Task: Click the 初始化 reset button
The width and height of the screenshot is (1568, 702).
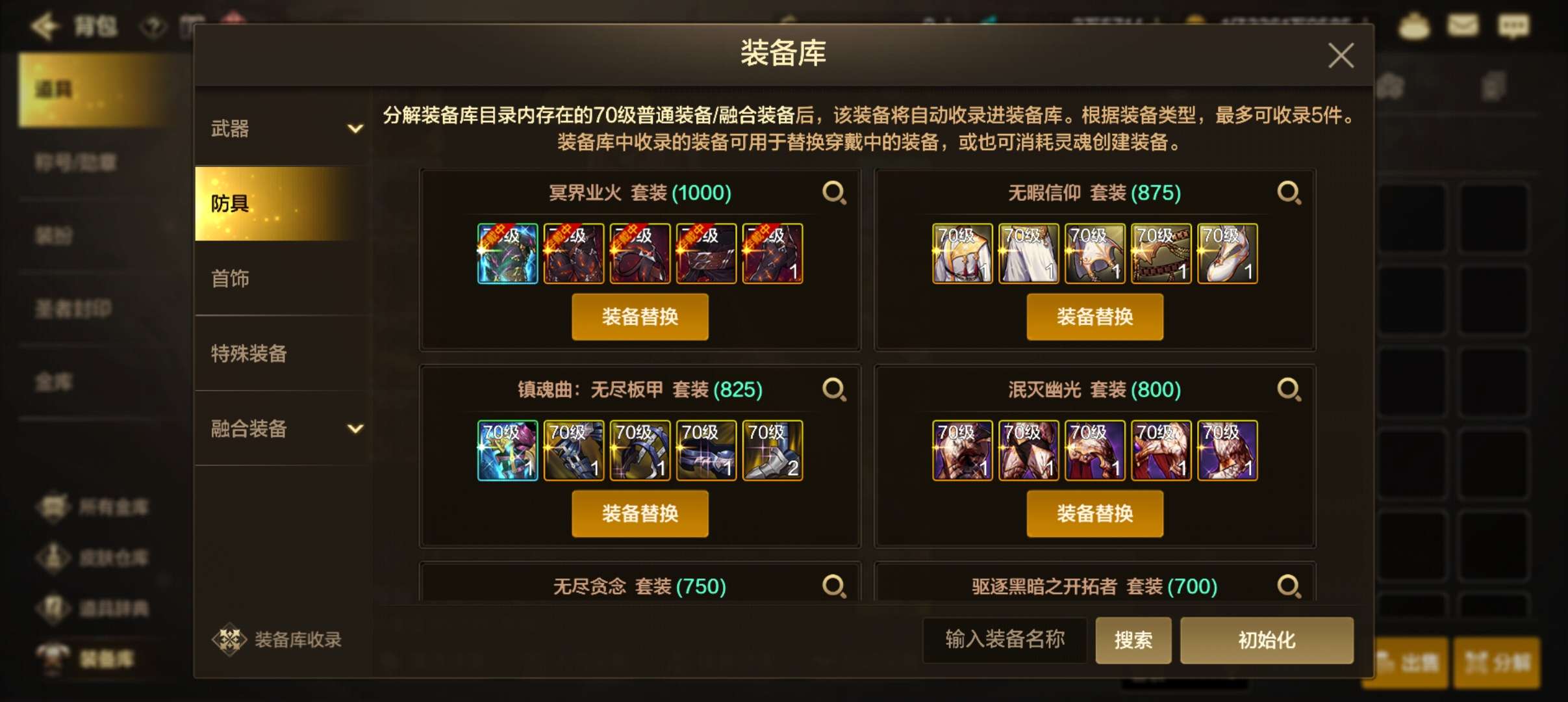Action: (1267, 640)
